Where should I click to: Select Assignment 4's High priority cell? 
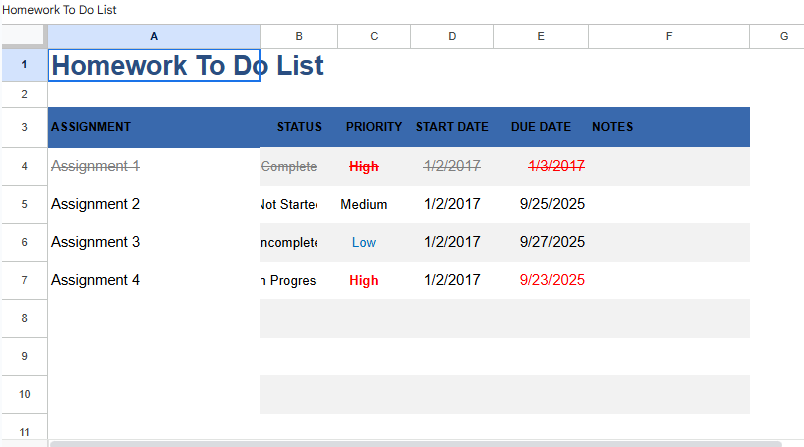click(364, 280)
